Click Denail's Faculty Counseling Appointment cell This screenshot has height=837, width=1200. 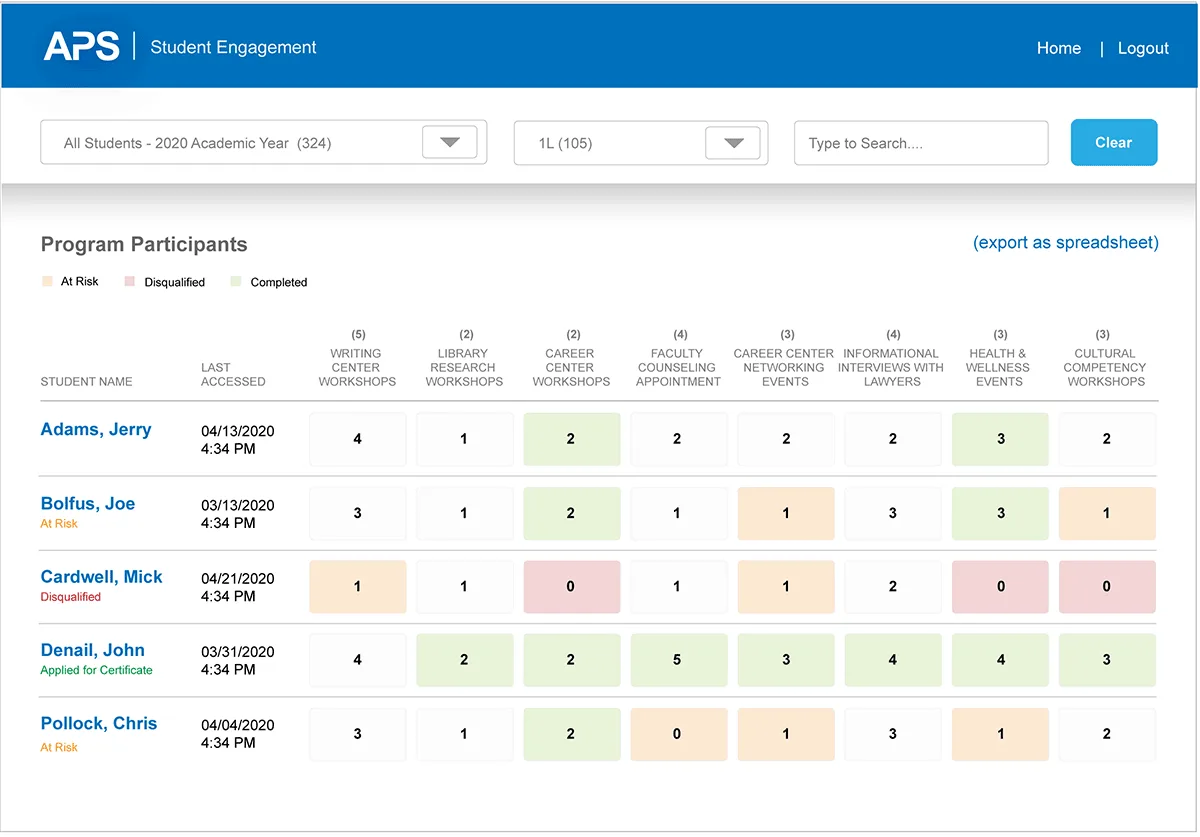(678, 660)
